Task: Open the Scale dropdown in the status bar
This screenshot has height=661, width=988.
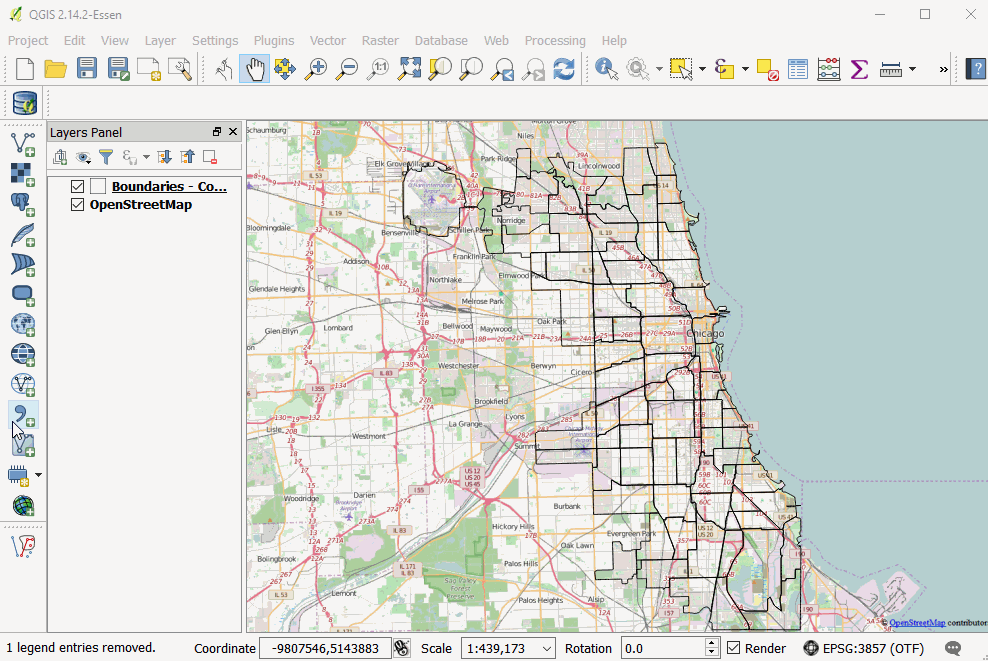Action: 547,648
